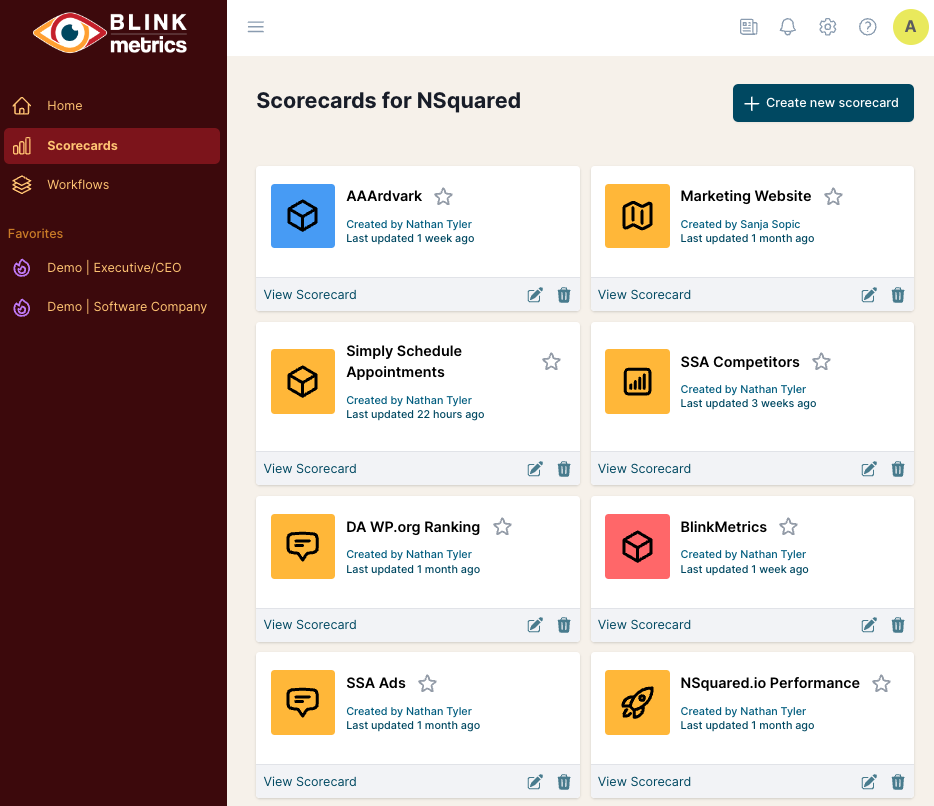Screen dimensions: 934x806
Task: Click the news feed icon in the top bar
Action: (x=748, y=27)
